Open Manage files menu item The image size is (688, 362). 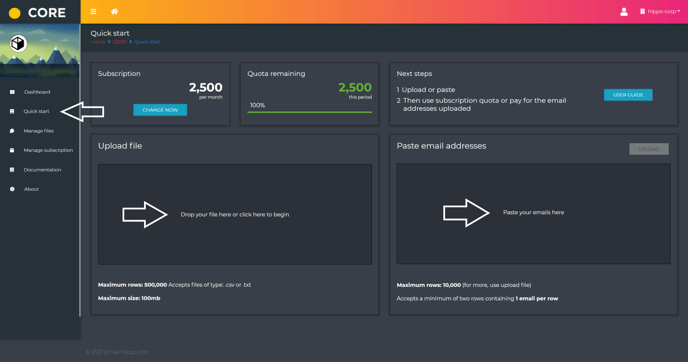click(39, 131)
